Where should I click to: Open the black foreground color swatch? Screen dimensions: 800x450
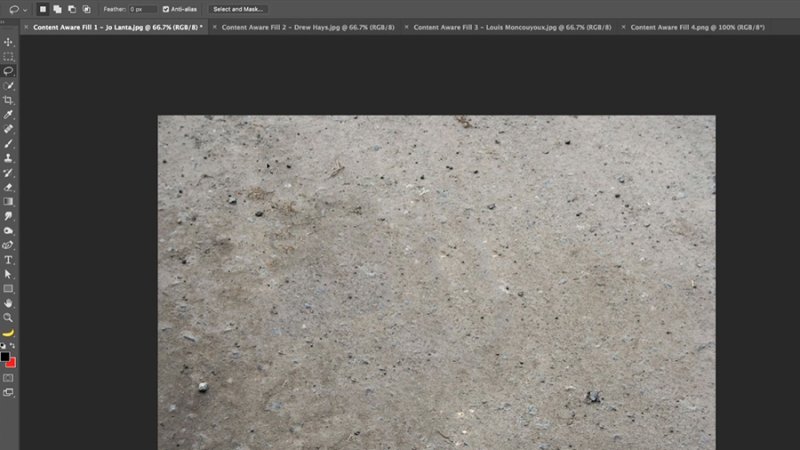5,356
